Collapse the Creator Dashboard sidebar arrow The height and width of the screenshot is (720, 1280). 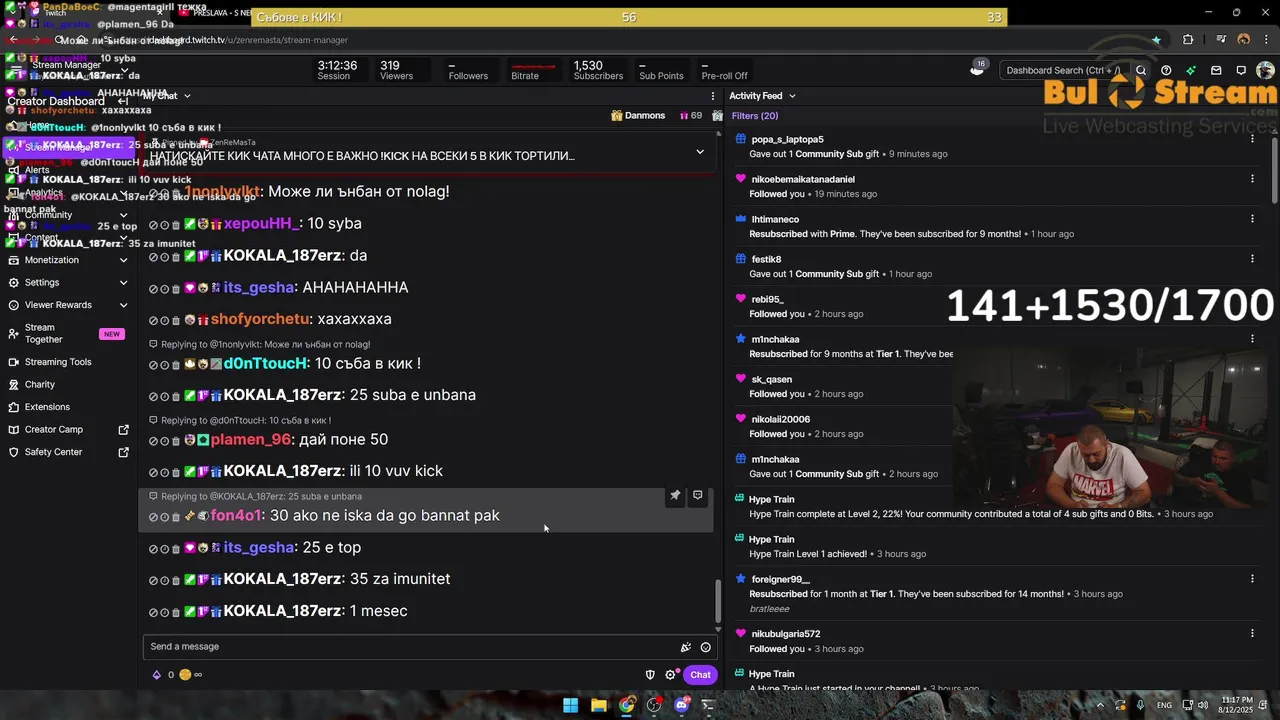pos(123,101)
